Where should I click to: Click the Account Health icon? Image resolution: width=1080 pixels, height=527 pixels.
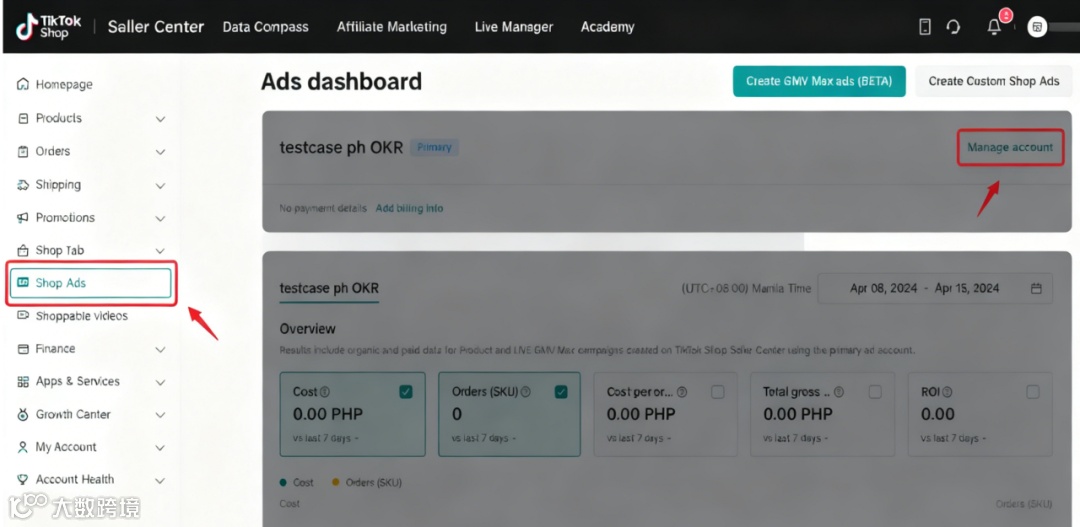pyautogui.click(x=23, y=479)
